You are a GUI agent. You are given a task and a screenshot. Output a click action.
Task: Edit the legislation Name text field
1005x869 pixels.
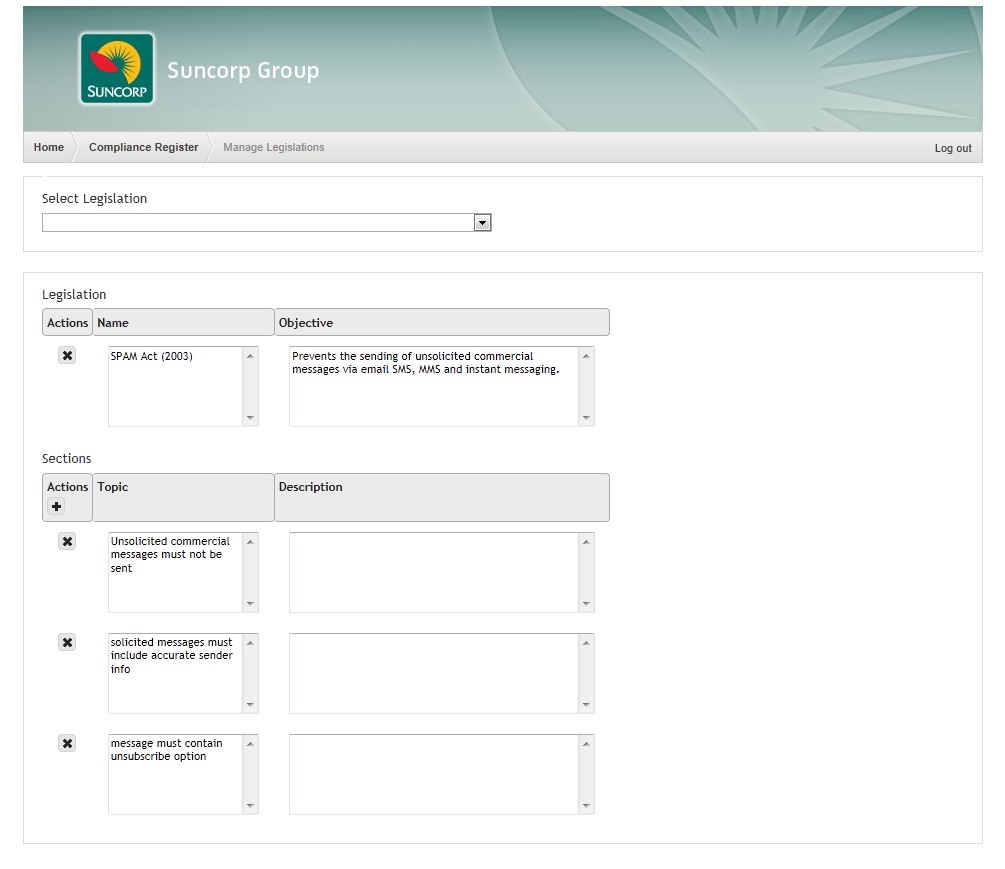pyautogui.click(x=175, y=386)
